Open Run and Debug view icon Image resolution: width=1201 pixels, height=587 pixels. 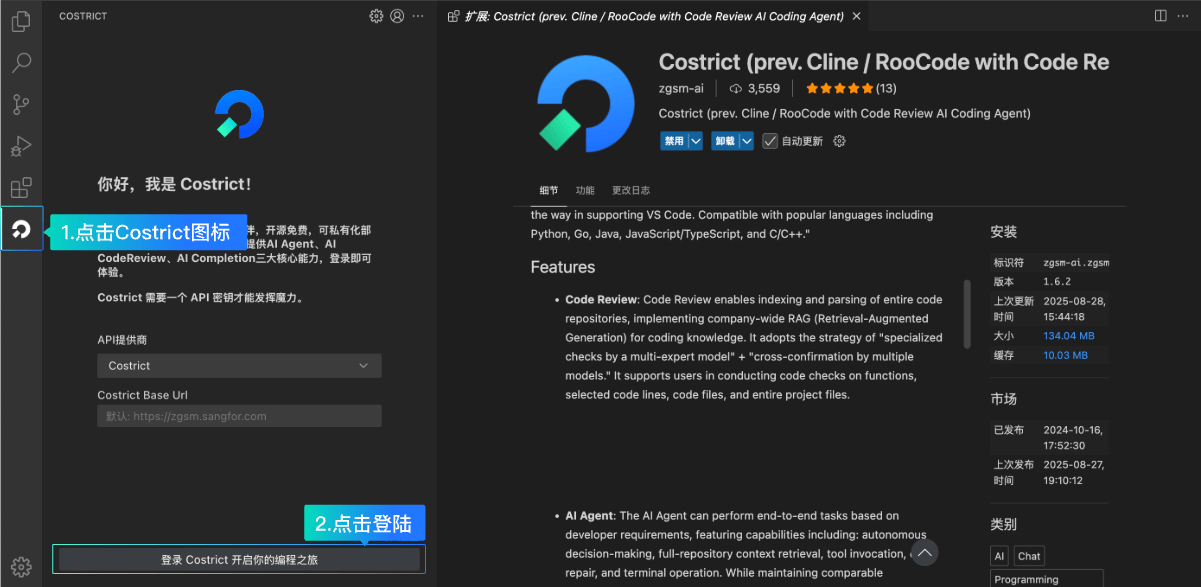21,147
